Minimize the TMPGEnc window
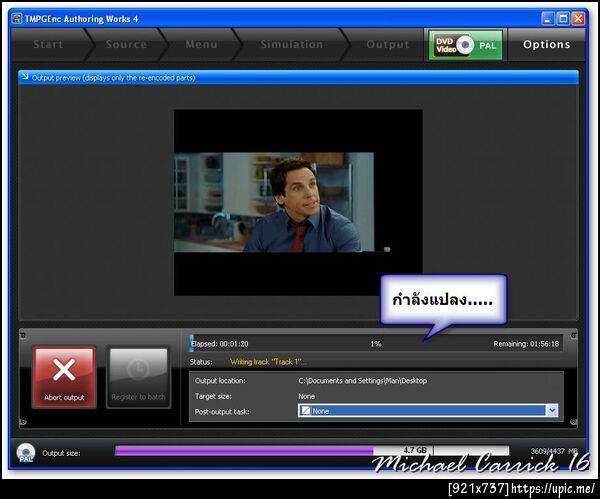 pos(548,18)
